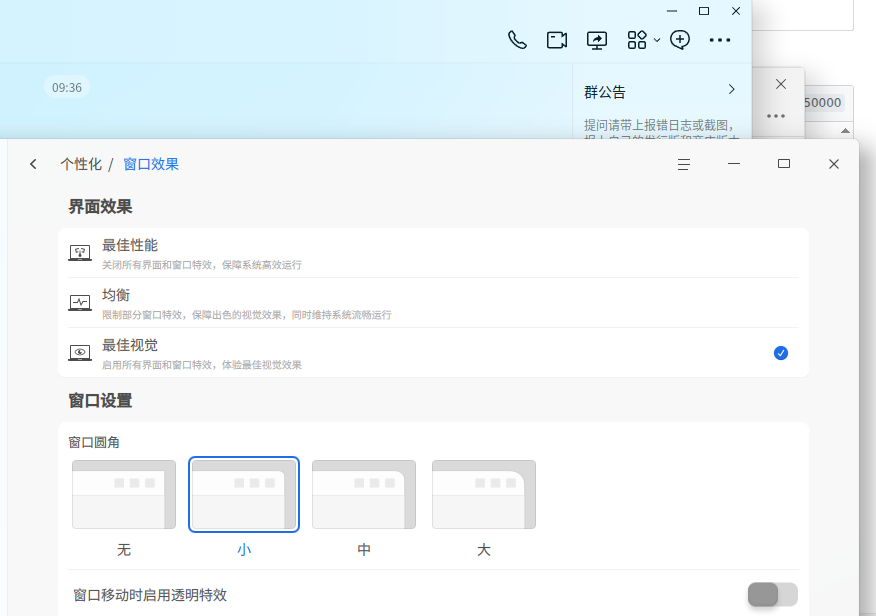Close the 窗口效果 settings window

[834, 164]
